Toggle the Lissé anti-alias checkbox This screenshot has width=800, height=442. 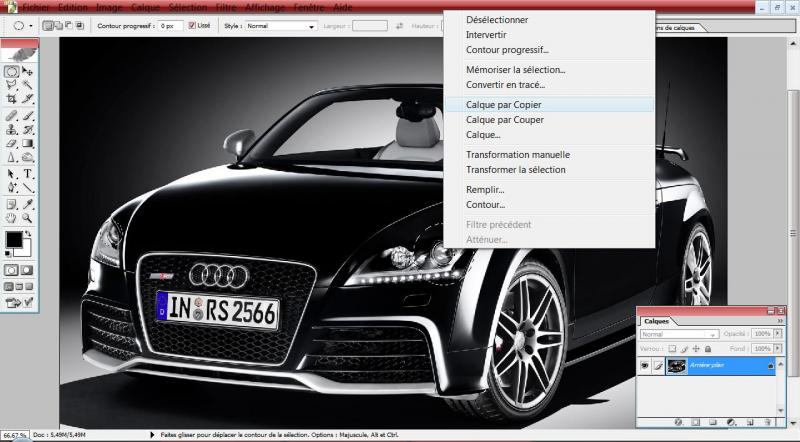[x=192, y=26]
